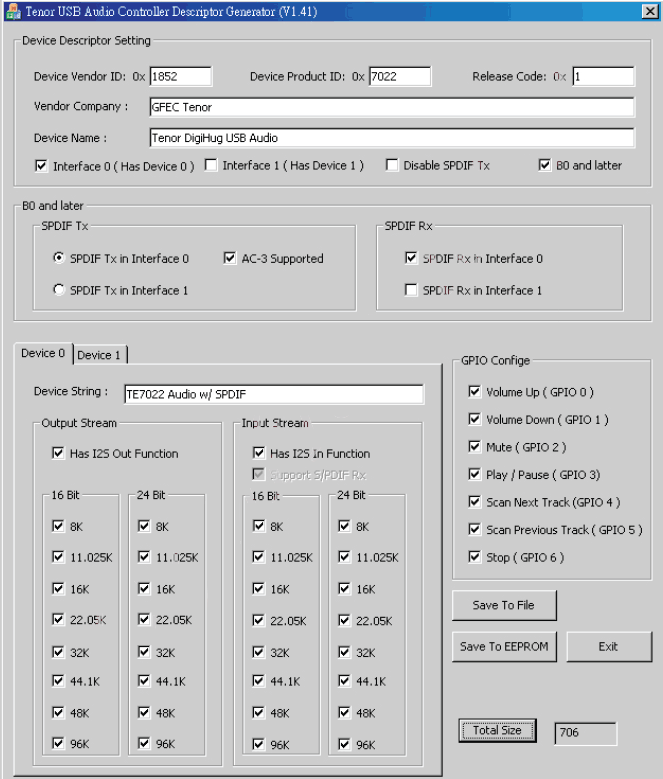Click the Vendor Company text field

392,107
